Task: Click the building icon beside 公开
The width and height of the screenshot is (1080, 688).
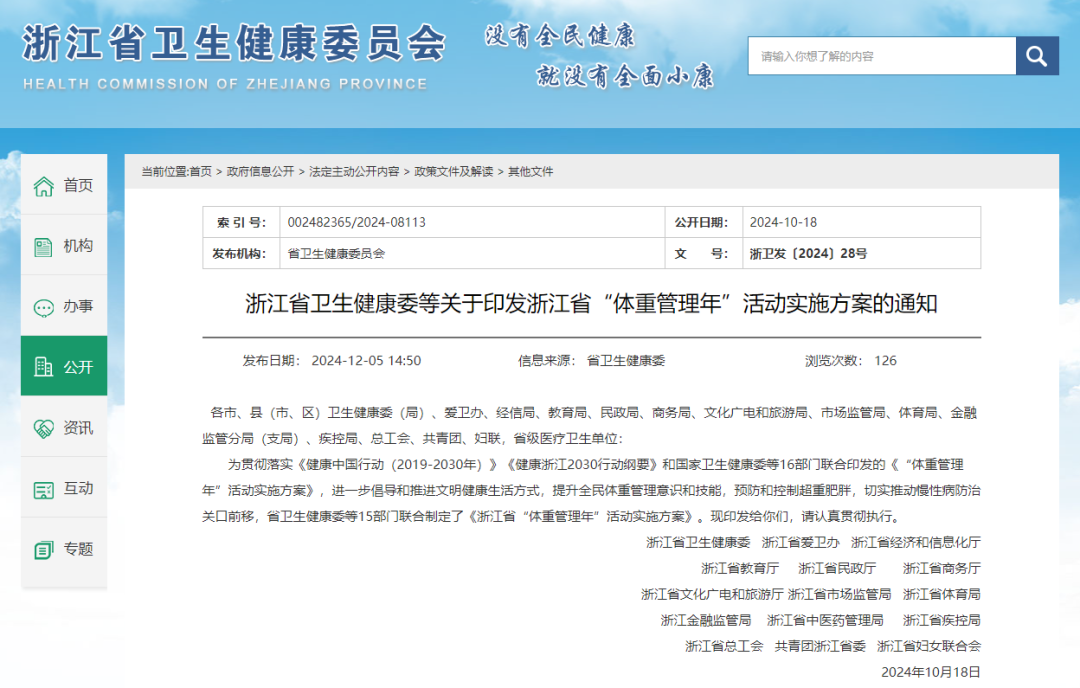Action: (x=43, y=367)
